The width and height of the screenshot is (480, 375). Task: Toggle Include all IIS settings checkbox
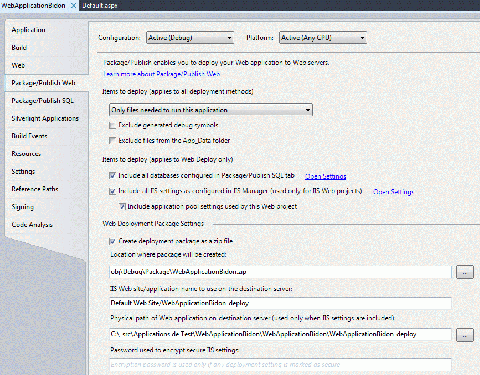(x=113, y=191)
